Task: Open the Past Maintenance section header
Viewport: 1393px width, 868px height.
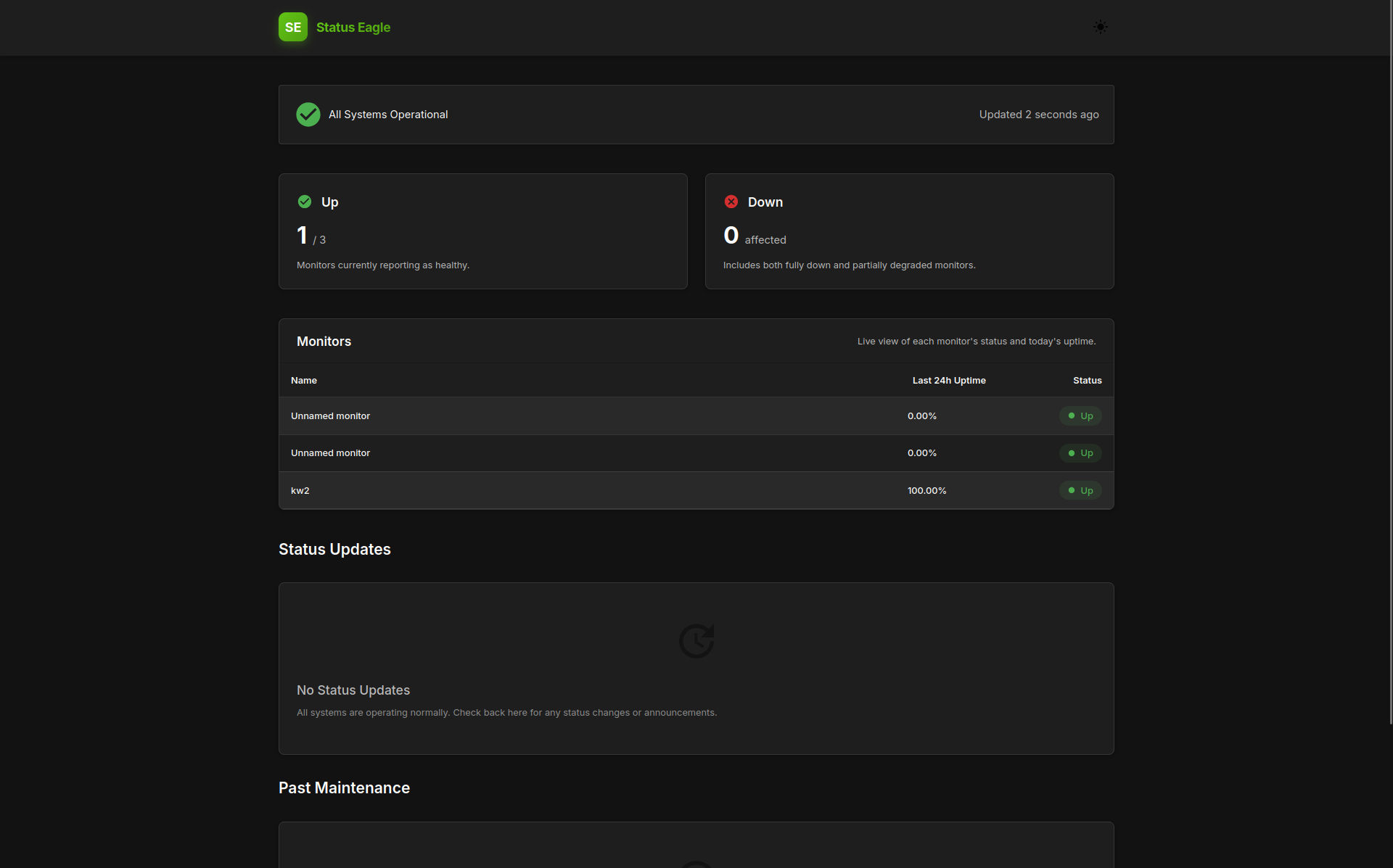Action: (344, 788)
